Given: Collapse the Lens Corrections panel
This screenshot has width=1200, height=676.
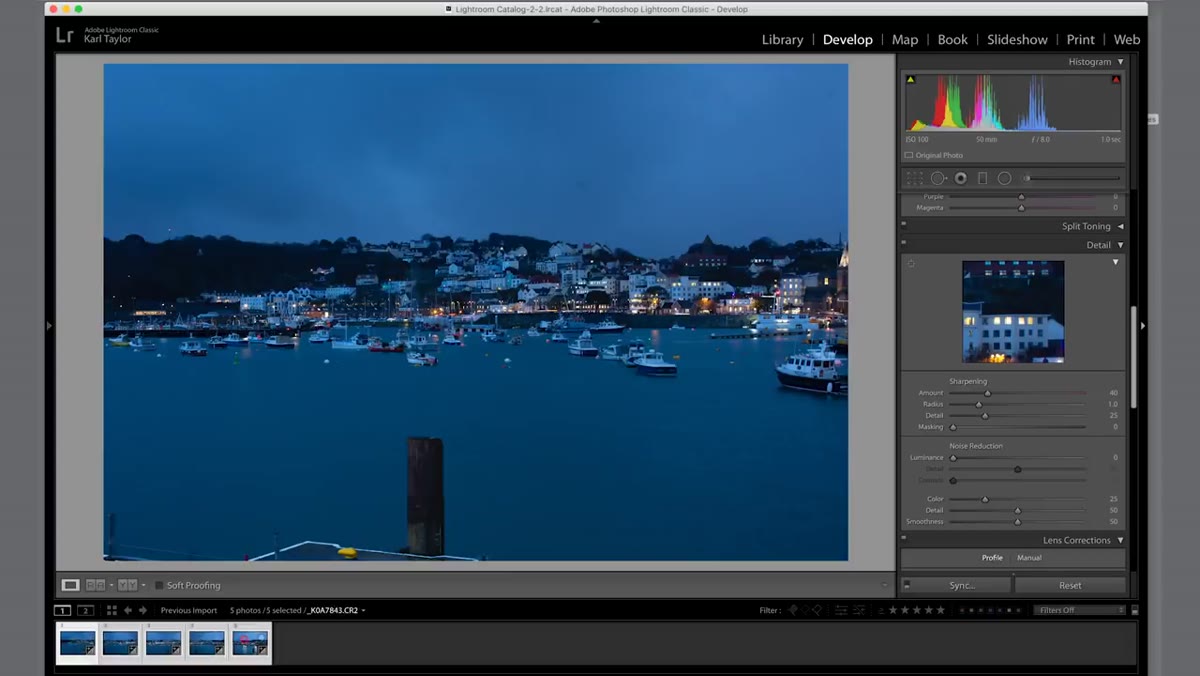Looking at the screenshot, I should point(1120,540).
